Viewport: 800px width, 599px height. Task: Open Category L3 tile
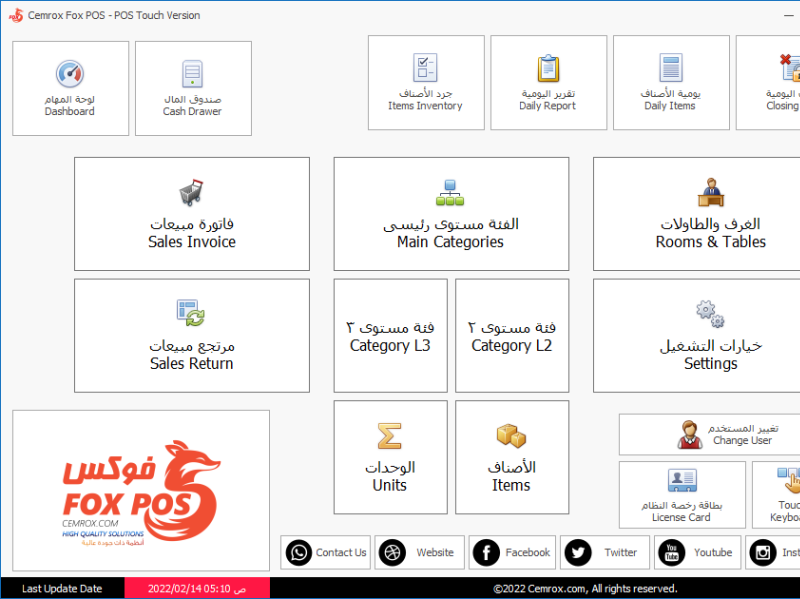click(x=390, y=336)
